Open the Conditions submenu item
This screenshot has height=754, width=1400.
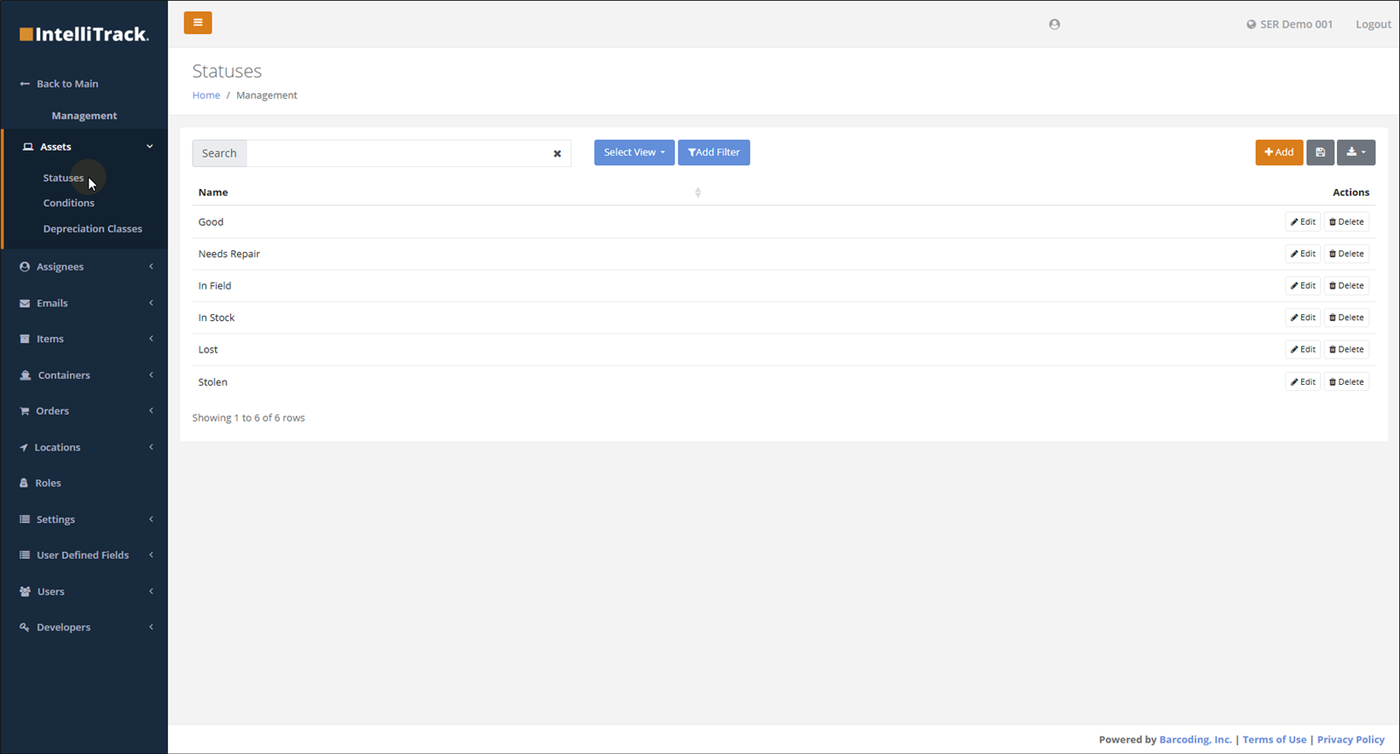69,203
